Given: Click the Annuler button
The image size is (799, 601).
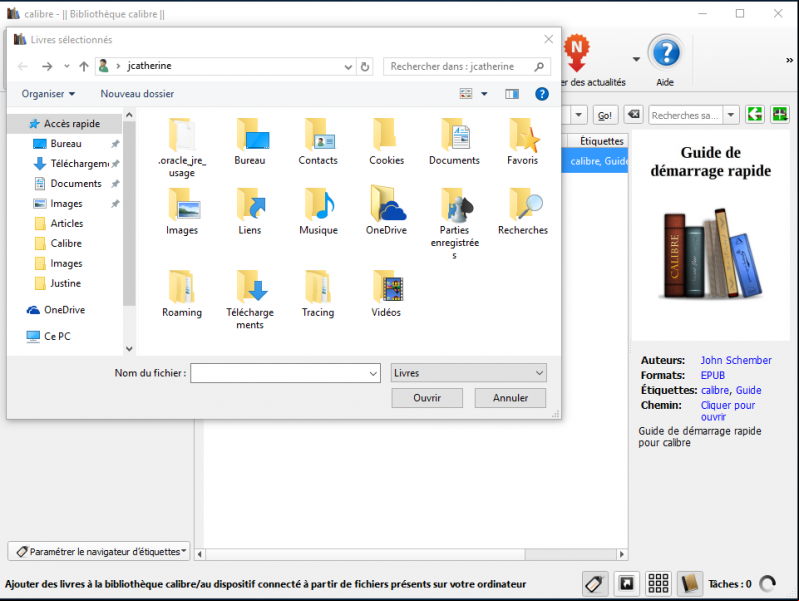Looking at the screenshot, I should pos(510,398).
